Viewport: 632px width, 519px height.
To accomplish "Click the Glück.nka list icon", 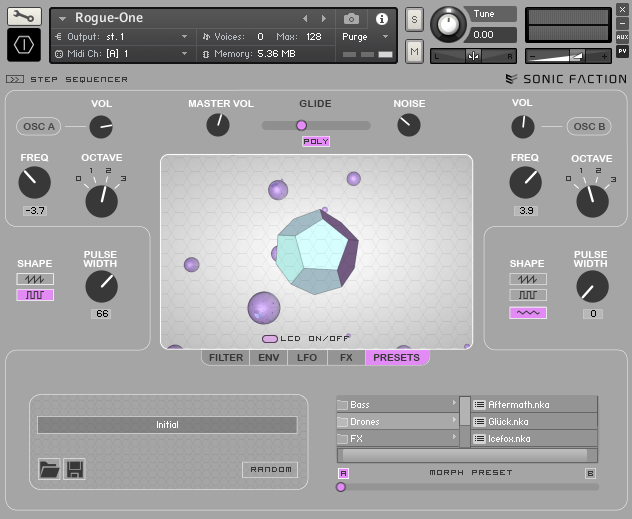I will click(479, 421).
